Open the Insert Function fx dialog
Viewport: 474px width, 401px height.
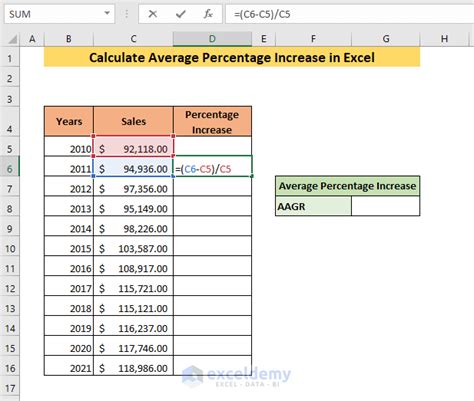(208, 14)
